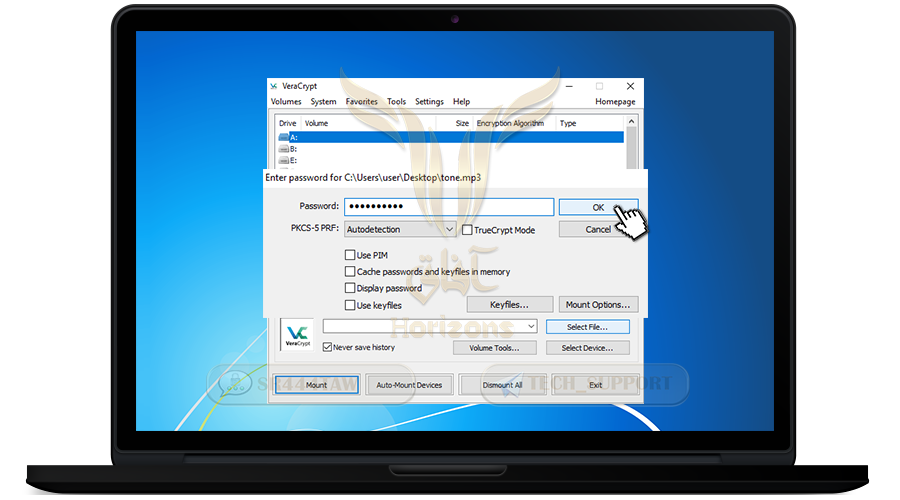This screenshot has height=500, width=900.
Task: Open the Tools menu
Action: pyautogui.click(x=396, y=102)
